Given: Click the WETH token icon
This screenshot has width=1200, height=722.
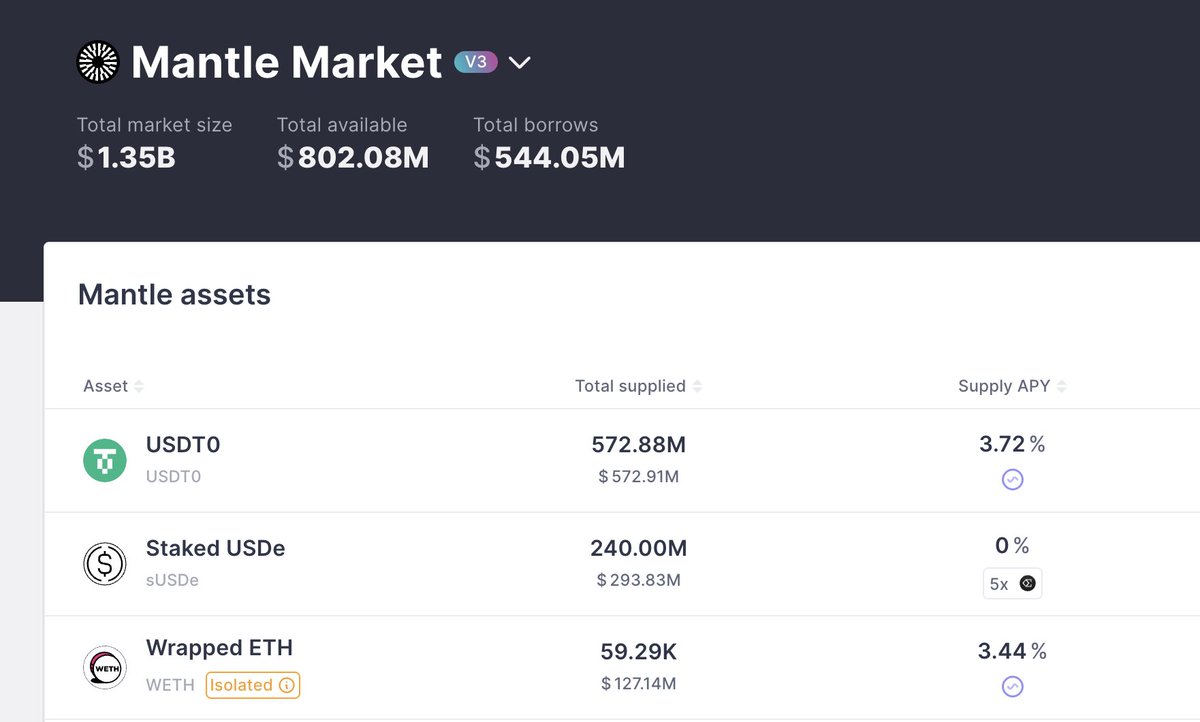Looking at the screenshot, I should 105,666.
